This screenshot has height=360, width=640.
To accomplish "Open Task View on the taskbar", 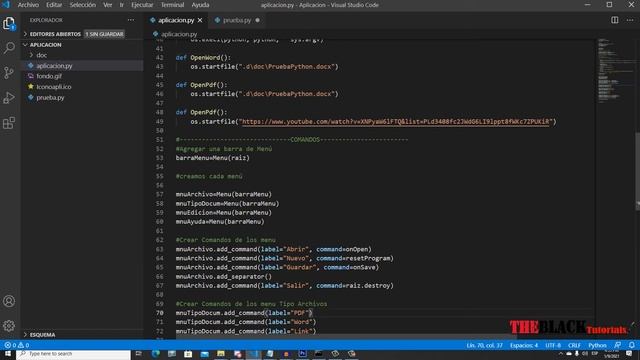I will [x=138, y=354].
